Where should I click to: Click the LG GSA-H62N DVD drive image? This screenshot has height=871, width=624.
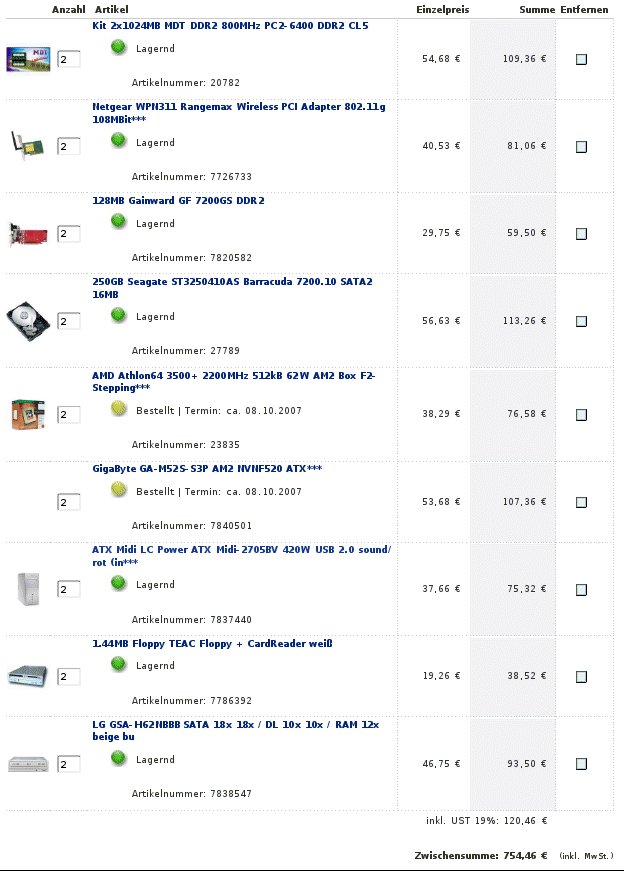click(28, 764)
